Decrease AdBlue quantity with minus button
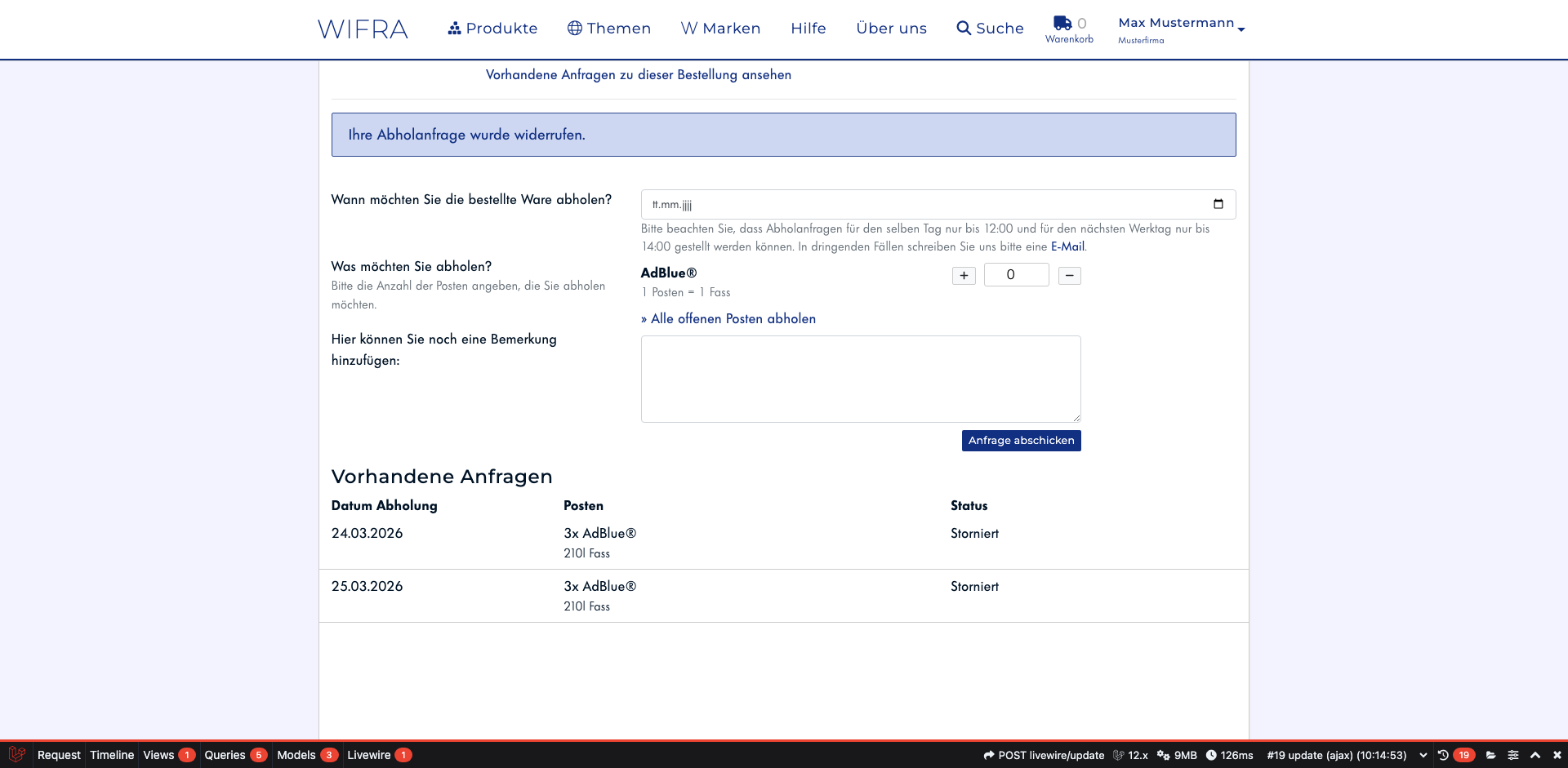The width and height of the screenshot is (1568, 768). 1069,276
